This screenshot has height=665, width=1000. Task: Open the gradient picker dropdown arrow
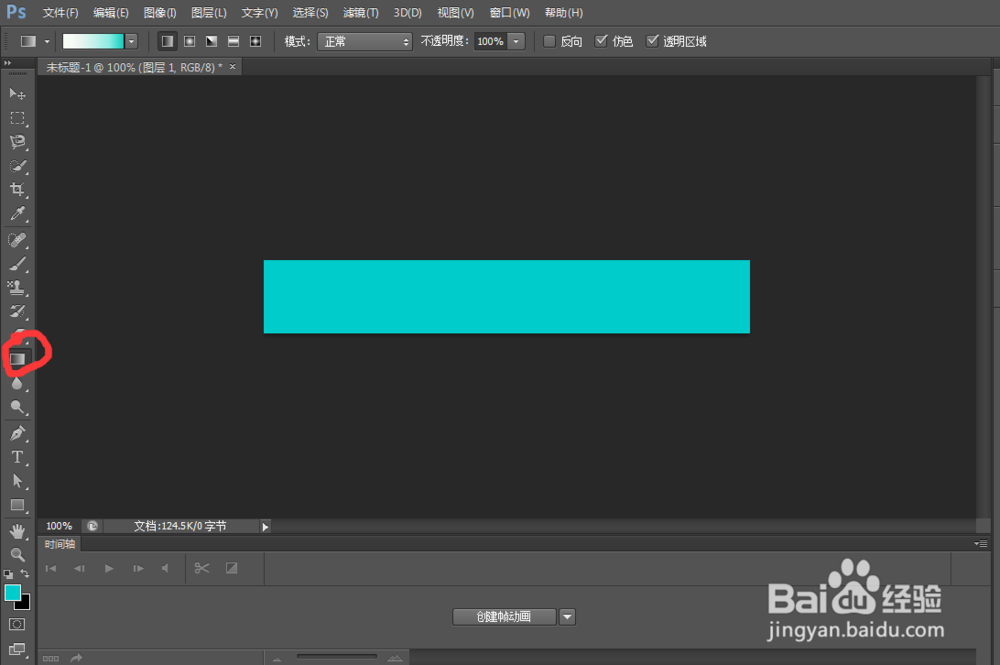(x=131, y=41)
